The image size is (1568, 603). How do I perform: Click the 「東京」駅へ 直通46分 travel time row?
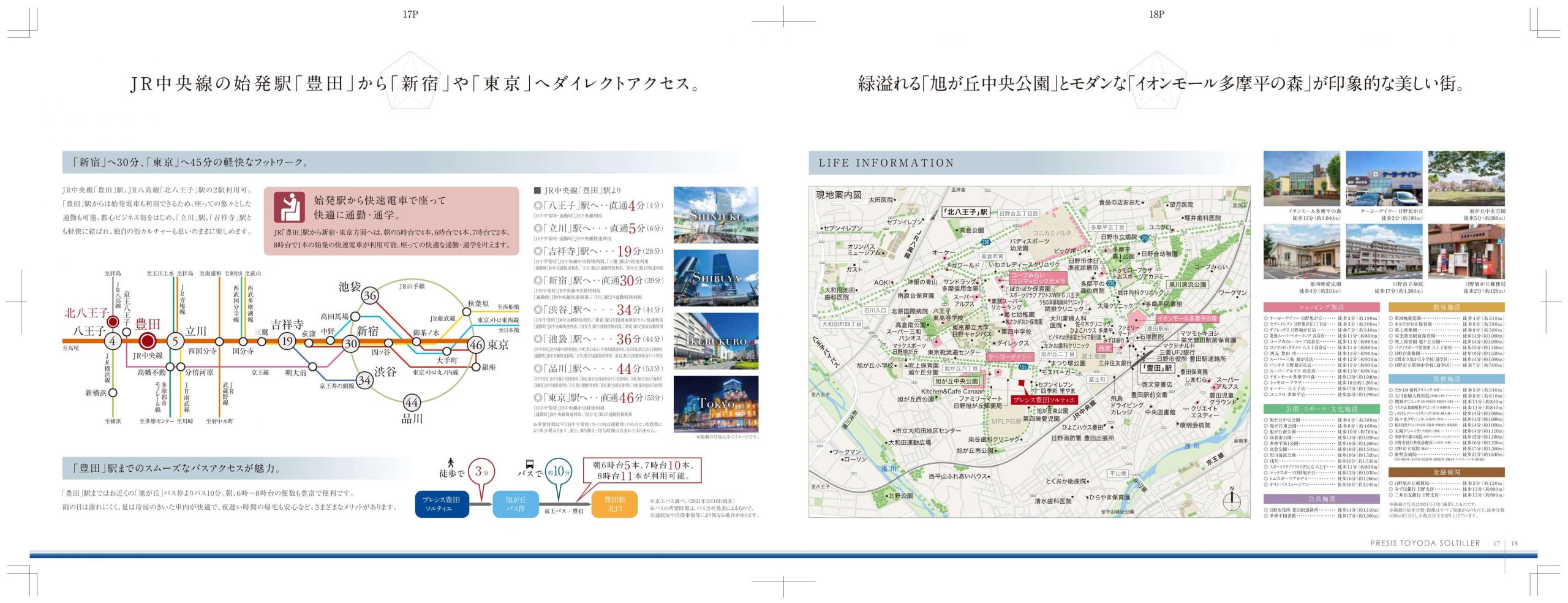coord(598,398)
